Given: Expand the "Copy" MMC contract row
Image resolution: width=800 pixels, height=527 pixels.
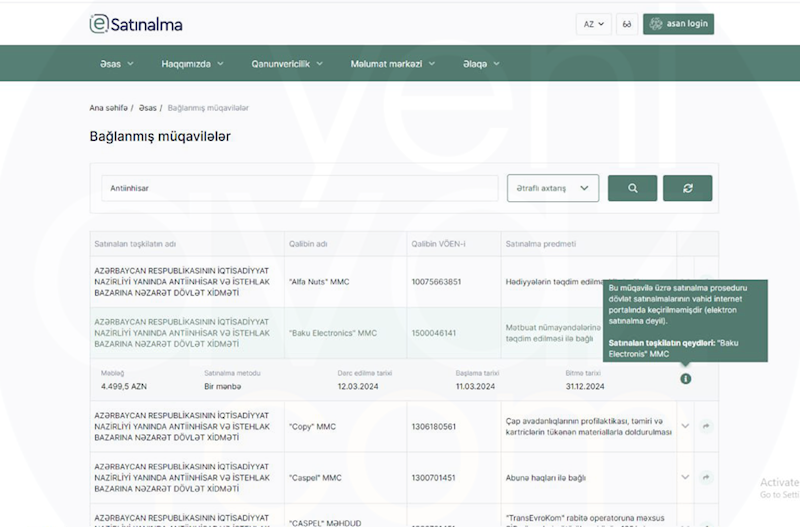Looking at the screenshot, I should [x=685, y=426].
